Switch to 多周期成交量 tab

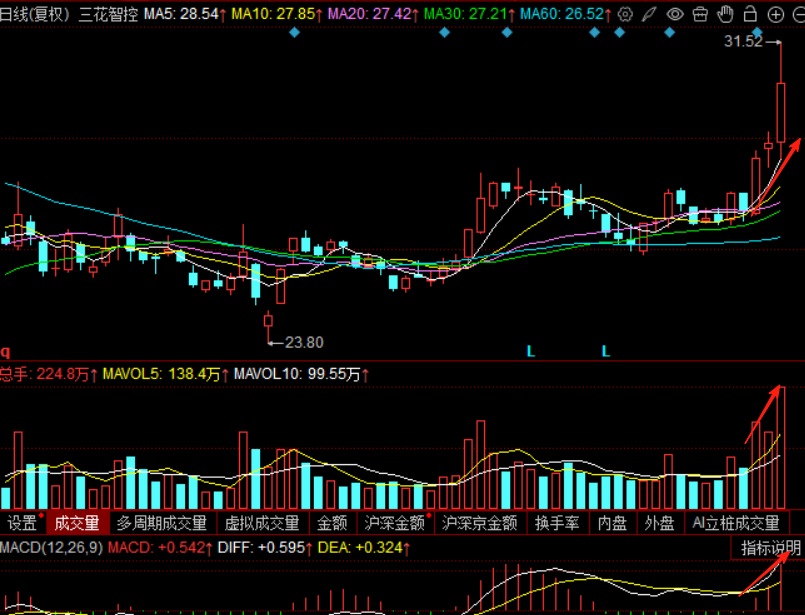pyautogui.click(x=162, y=523)
